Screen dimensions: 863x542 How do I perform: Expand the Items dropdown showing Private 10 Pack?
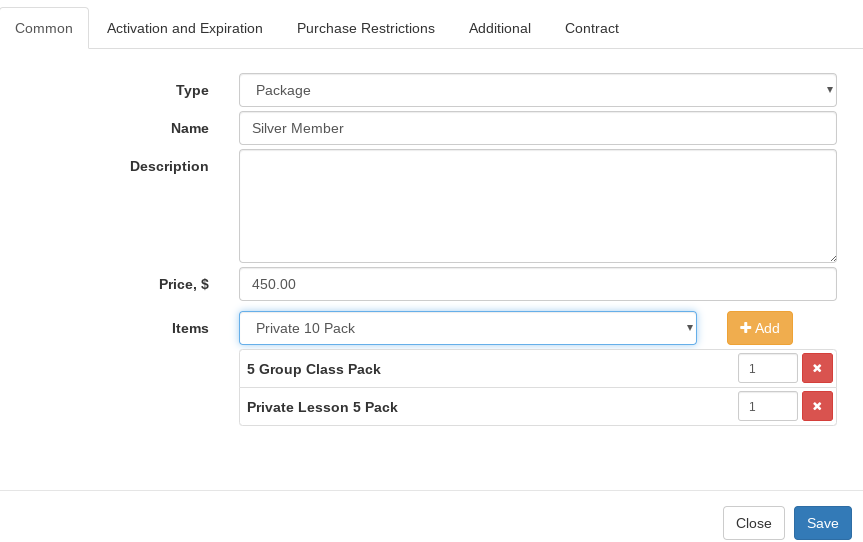tap(467, 328)
